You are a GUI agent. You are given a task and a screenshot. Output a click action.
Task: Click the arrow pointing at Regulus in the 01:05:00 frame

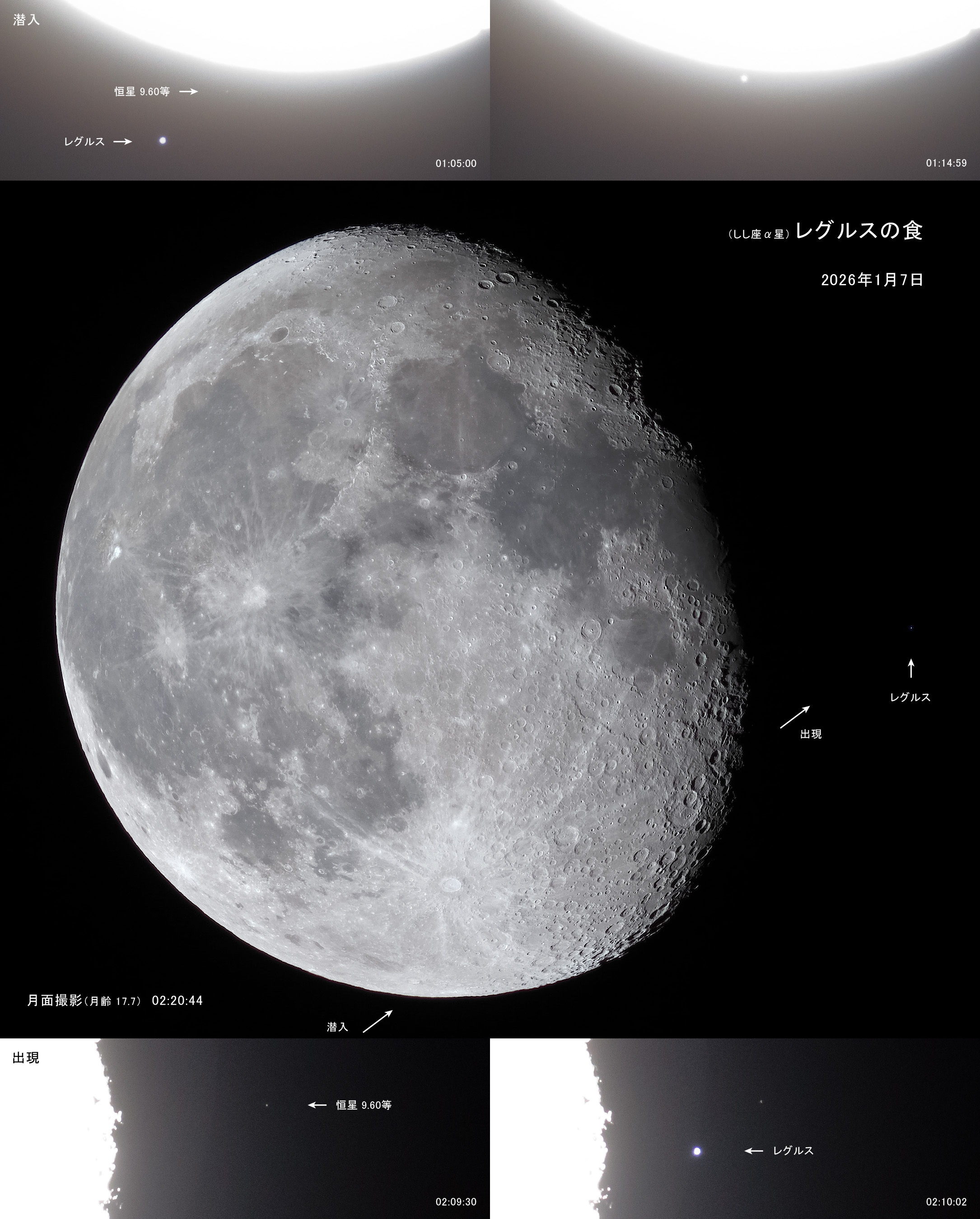(x=122, y=141)
